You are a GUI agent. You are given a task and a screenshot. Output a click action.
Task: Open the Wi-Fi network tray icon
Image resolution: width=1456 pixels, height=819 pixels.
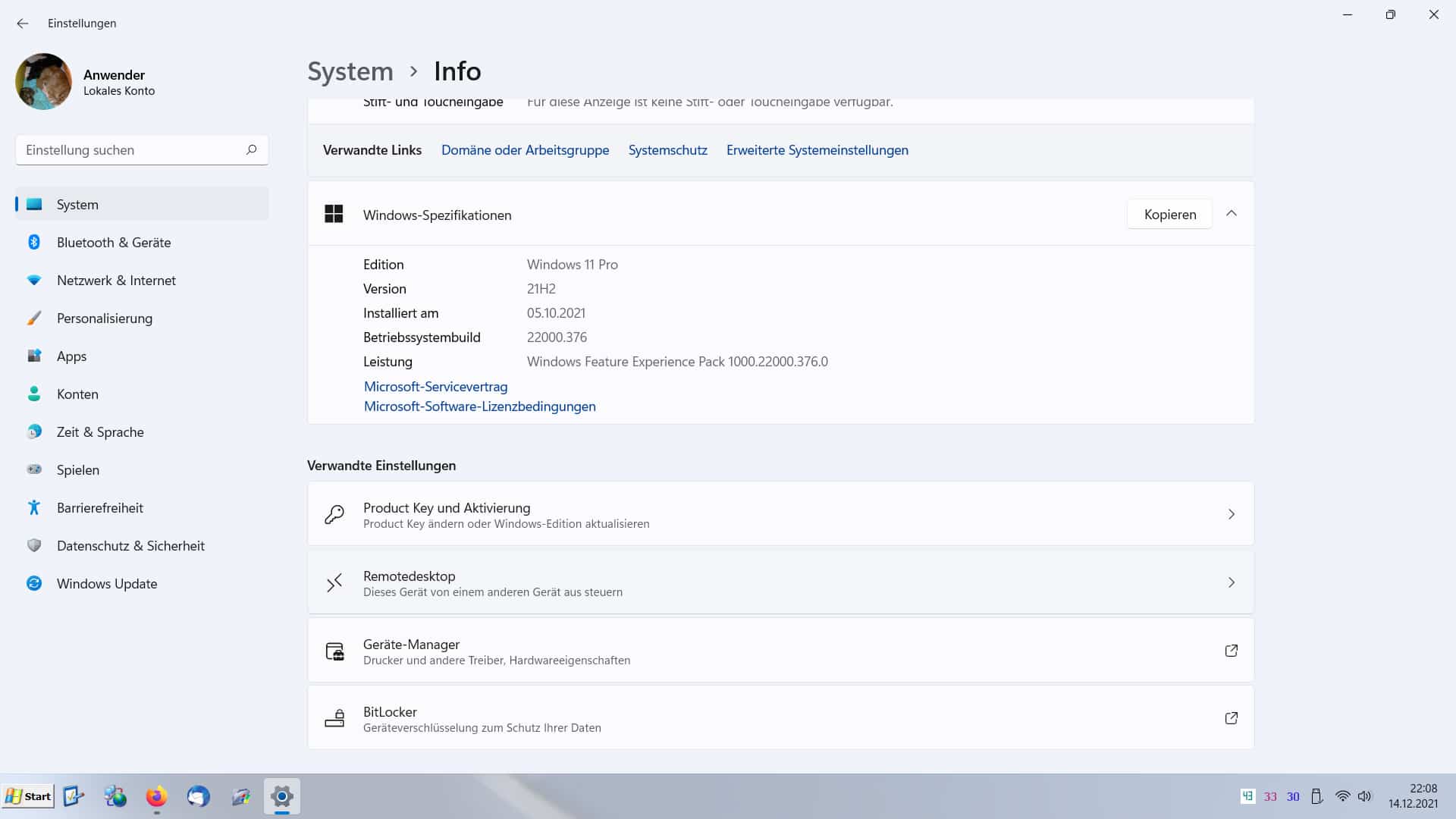(1342, 796)
